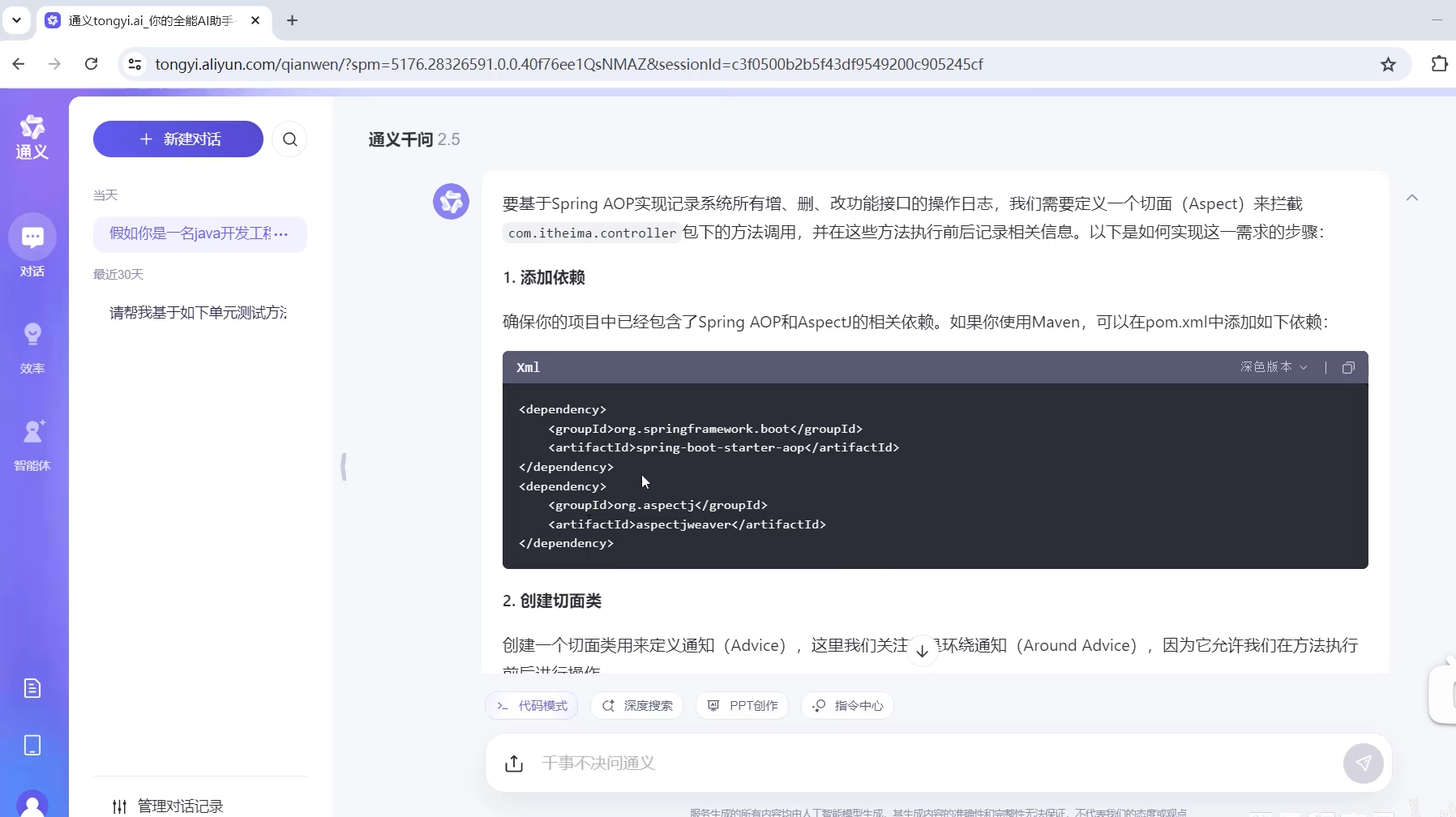The width and height of the screenshot is (1456, 817).
Task: Click the 当天 section label
Action: pos(105,195)
